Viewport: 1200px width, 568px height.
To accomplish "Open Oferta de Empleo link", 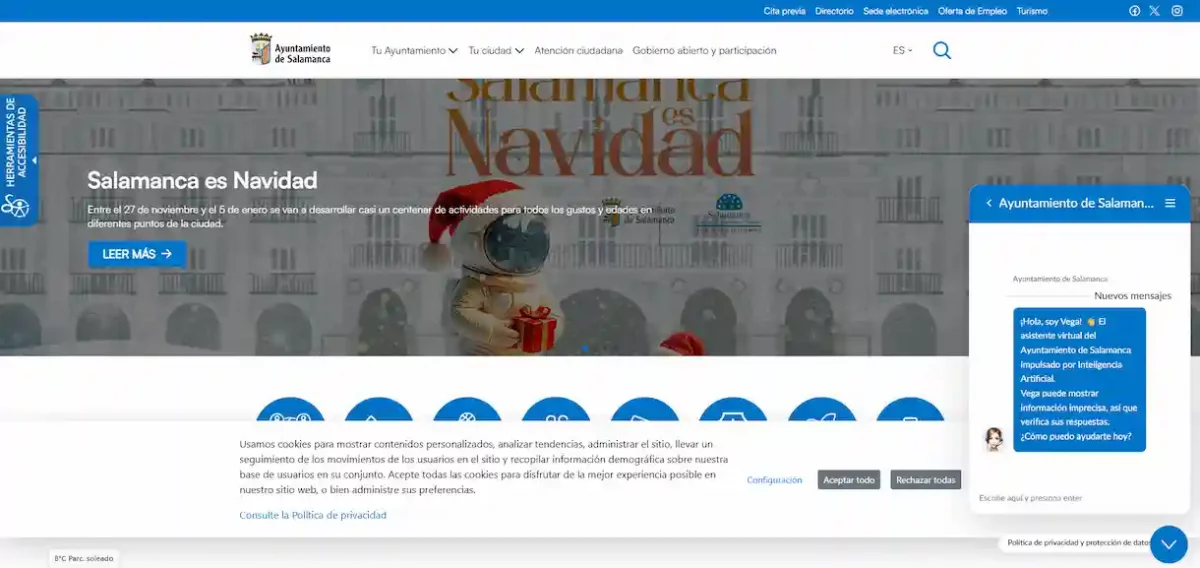I will click(x=972, y=11).
